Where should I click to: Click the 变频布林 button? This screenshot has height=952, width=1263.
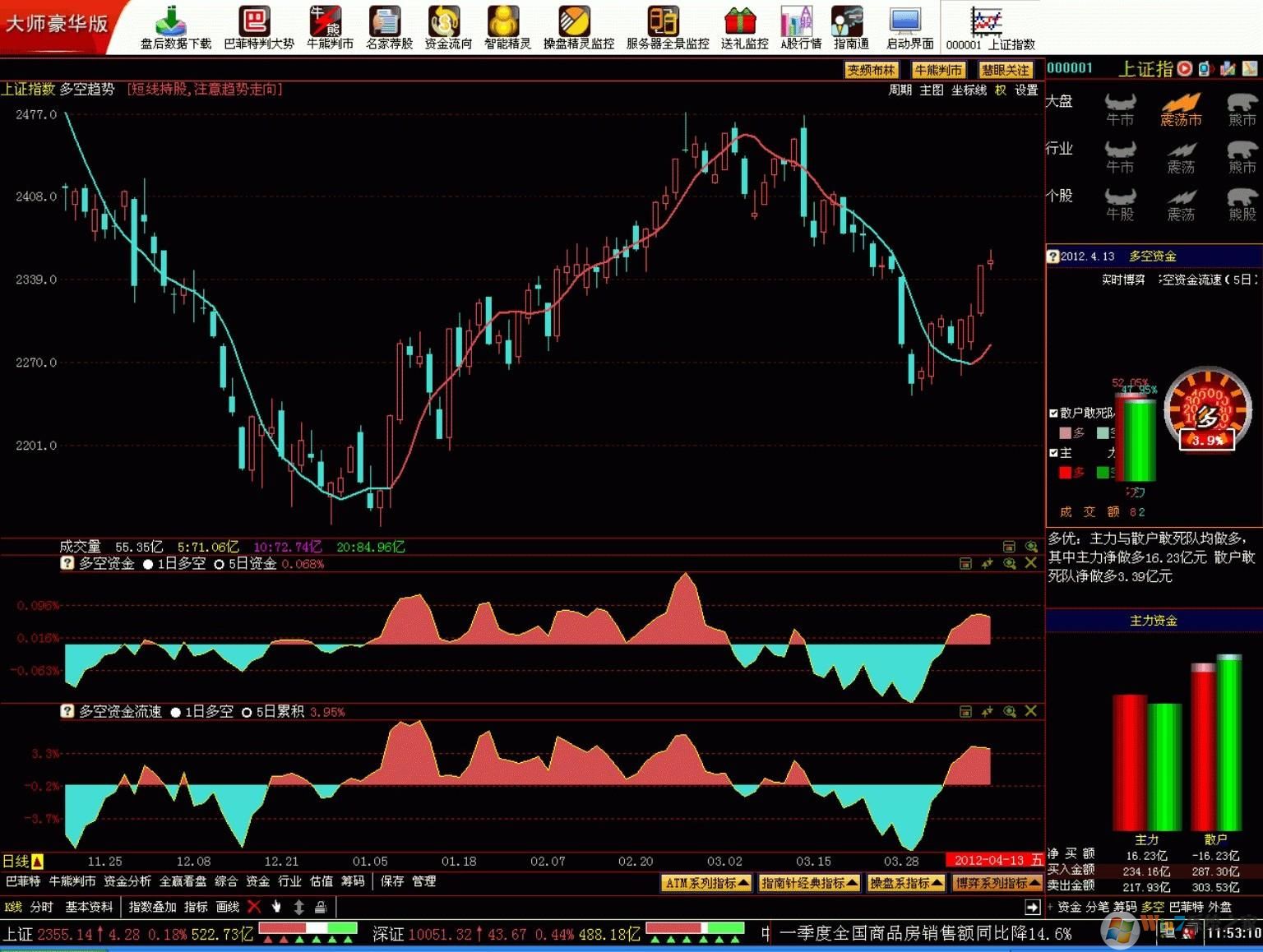(872, 71)
